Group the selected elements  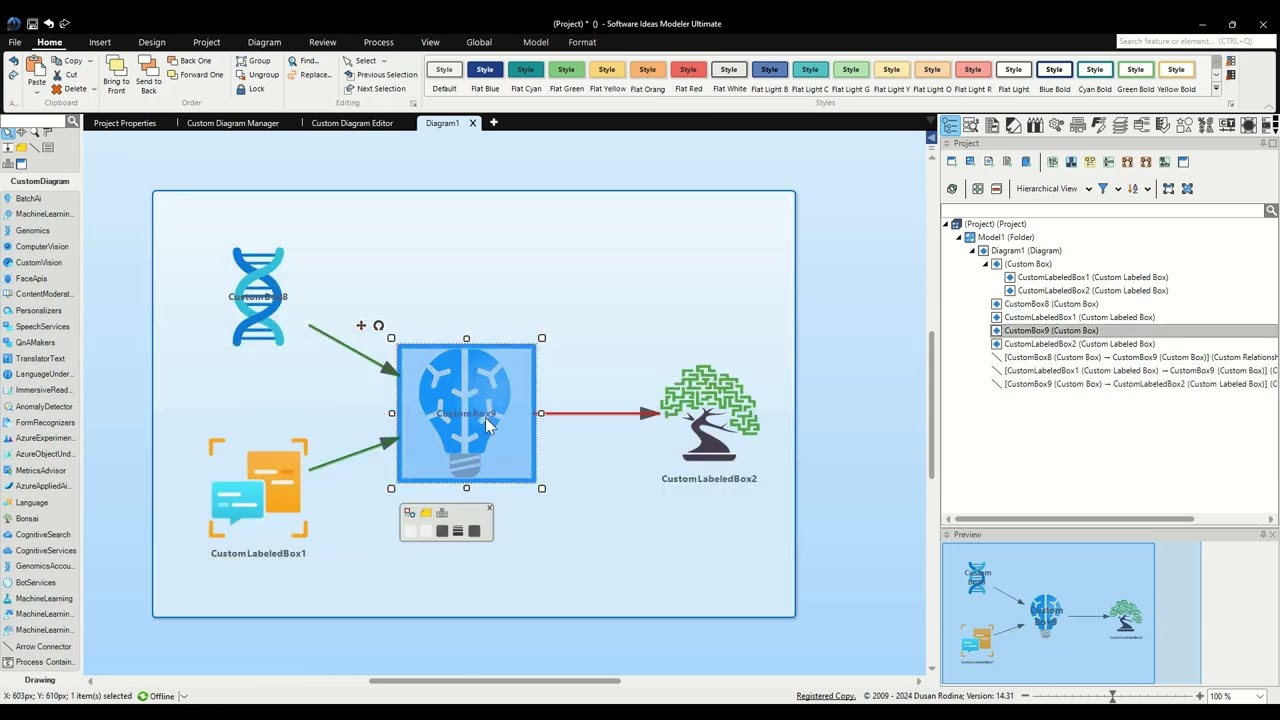point(253,61)
